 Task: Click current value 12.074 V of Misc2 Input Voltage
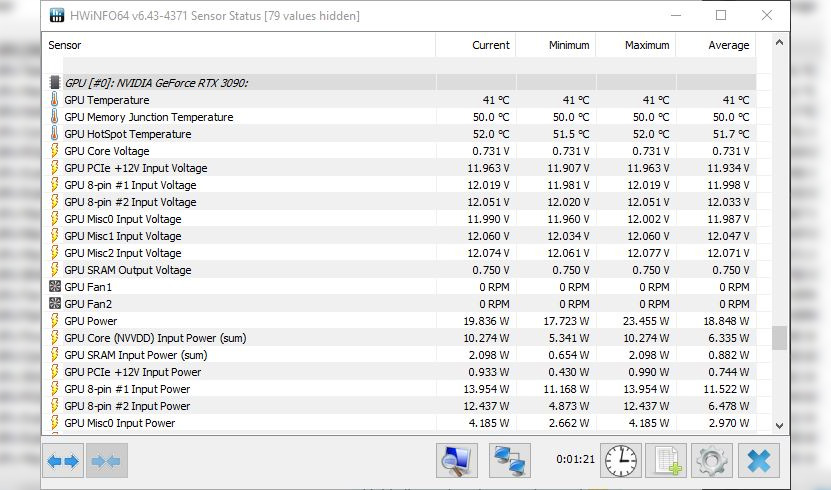tap(488, 253)
